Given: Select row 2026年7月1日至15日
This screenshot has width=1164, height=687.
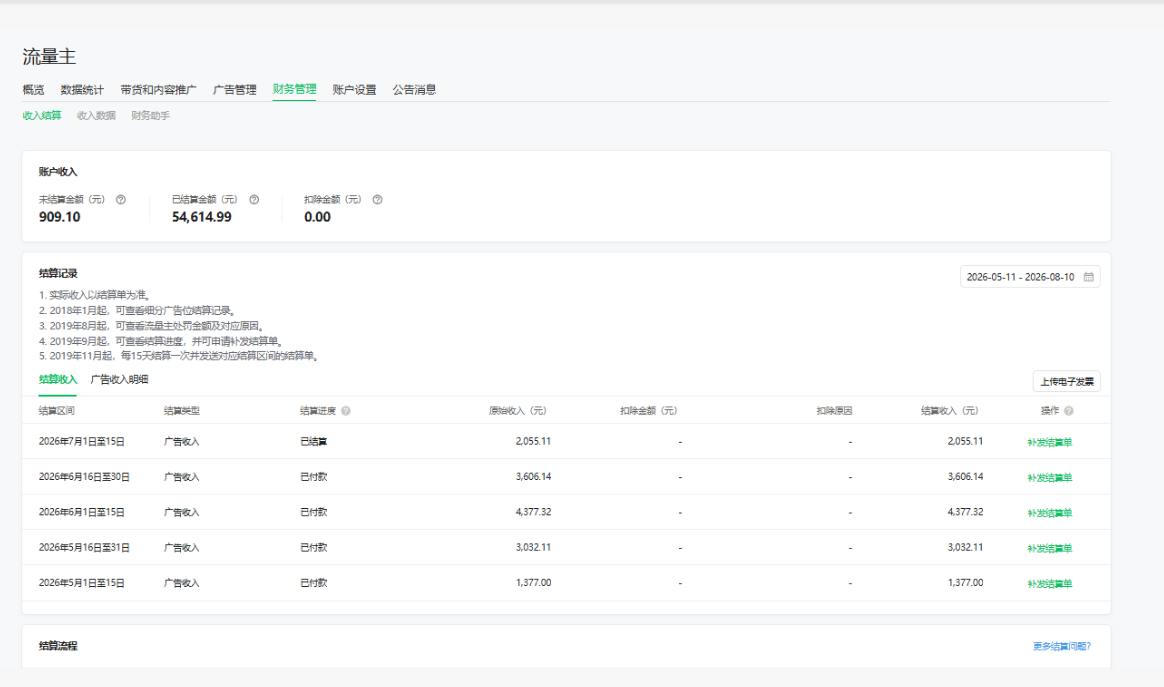Looking at the screenshot, I should tap(566, 441).
